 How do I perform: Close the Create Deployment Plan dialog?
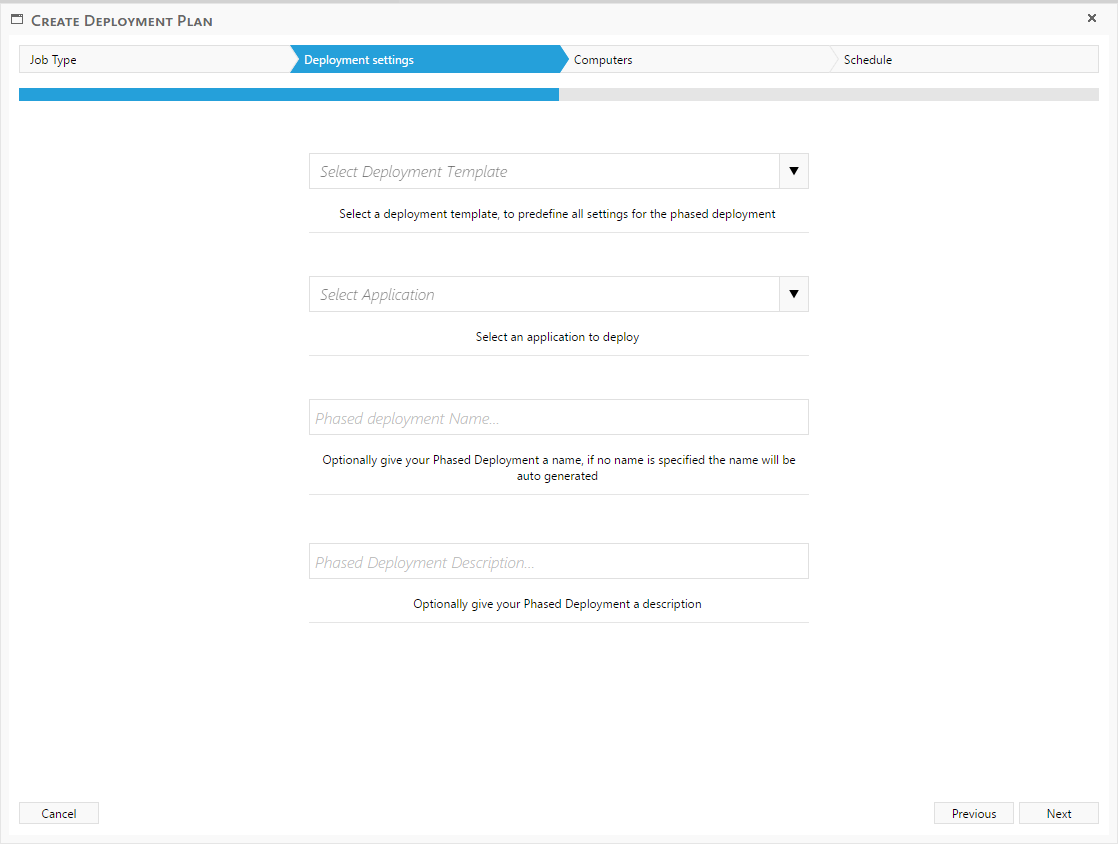tap(1092, 18)
